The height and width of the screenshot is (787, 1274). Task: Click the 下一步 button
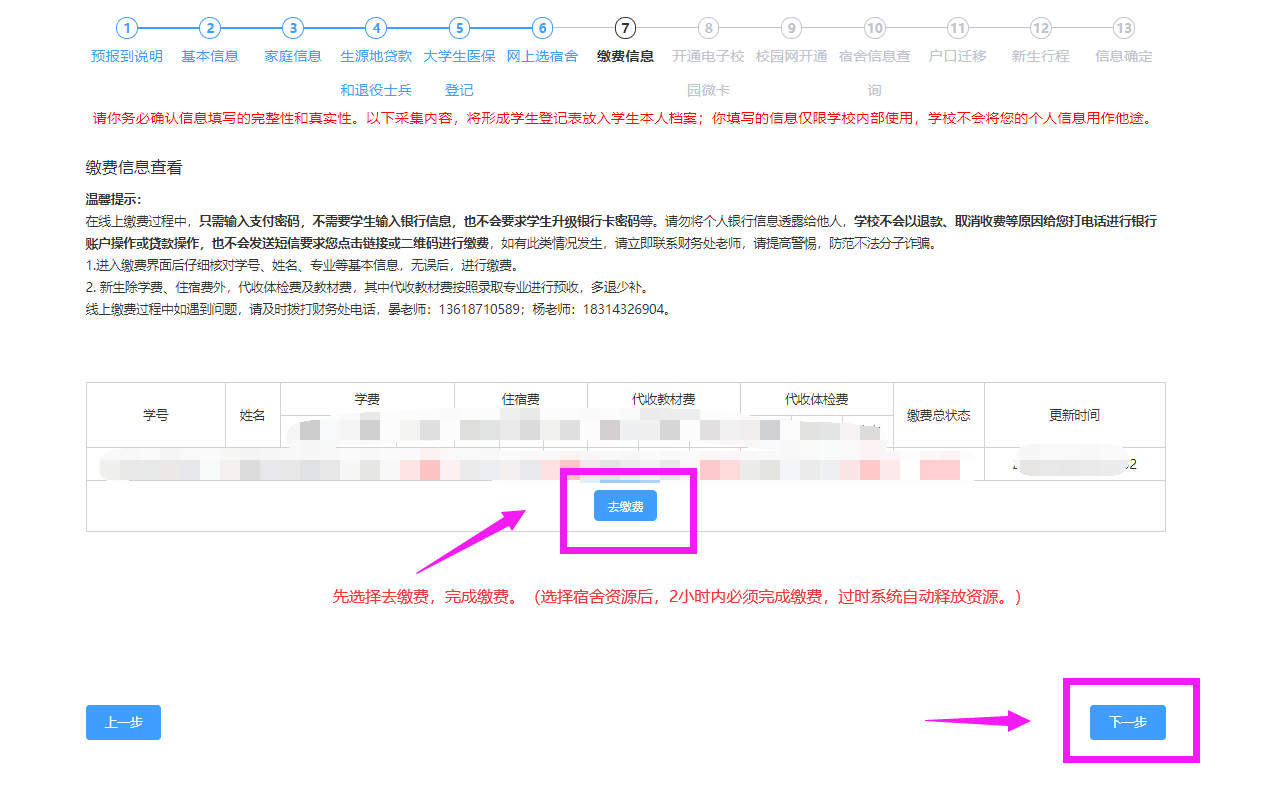click(x=1127, y=722)
